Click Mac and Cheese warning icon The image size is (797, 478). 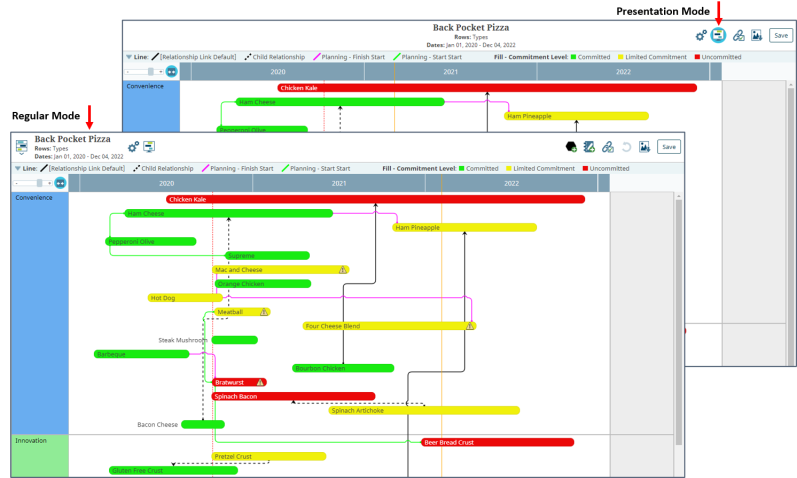(343, 270)
